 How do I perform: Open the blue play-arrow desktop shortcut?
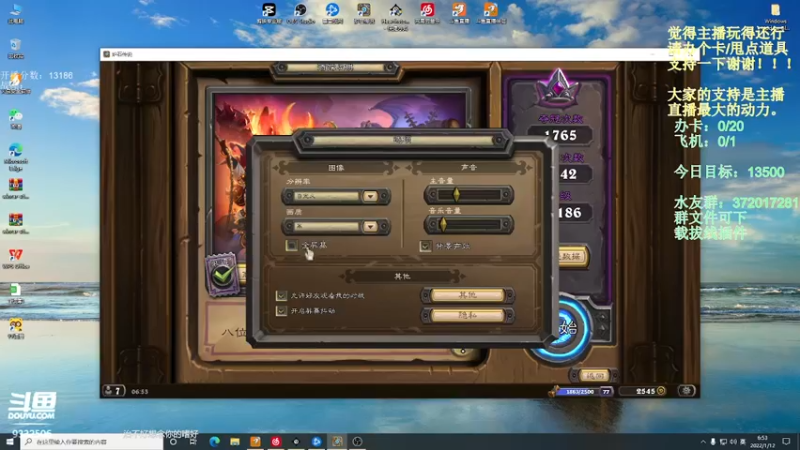(332, 13)
